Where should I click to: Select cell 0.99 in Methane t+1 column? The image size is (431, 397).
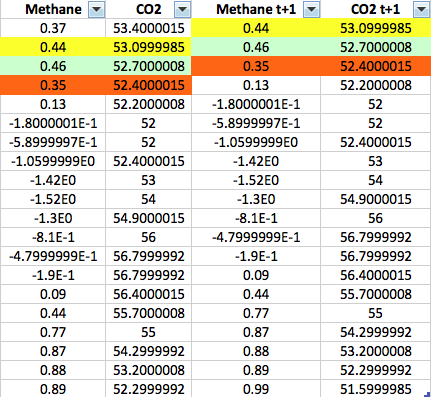coord(256,389)
